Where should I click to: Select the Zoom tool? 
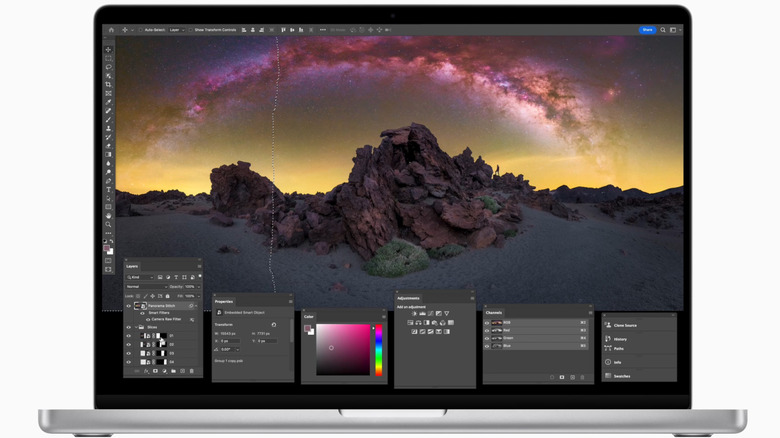tap(108, 225)
